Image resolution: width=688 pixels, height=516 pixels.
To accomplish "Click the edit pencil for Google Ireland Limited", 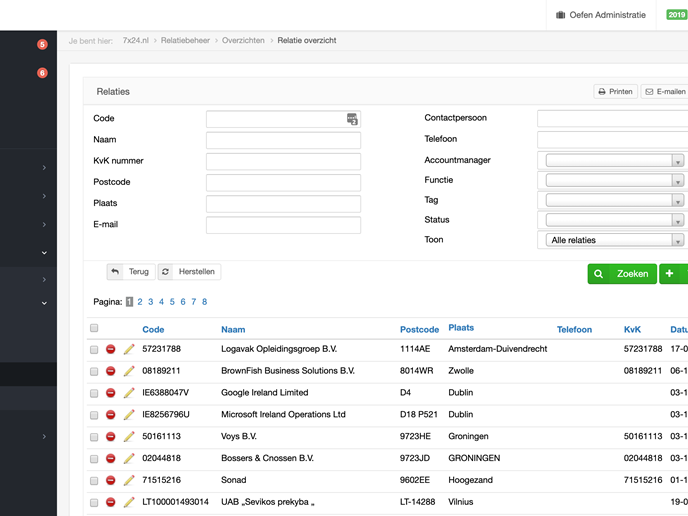I will 129,393.
